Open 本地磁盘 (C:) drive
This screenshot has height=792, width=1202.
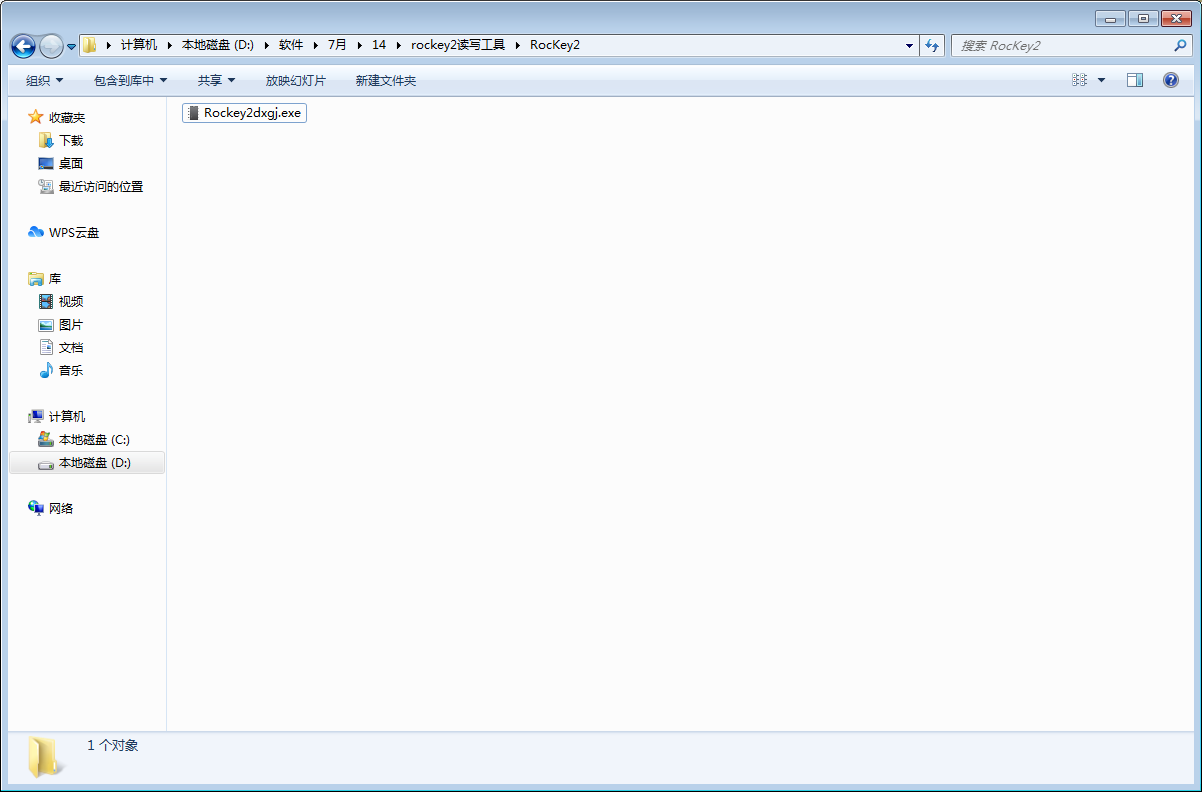(94, 439)
